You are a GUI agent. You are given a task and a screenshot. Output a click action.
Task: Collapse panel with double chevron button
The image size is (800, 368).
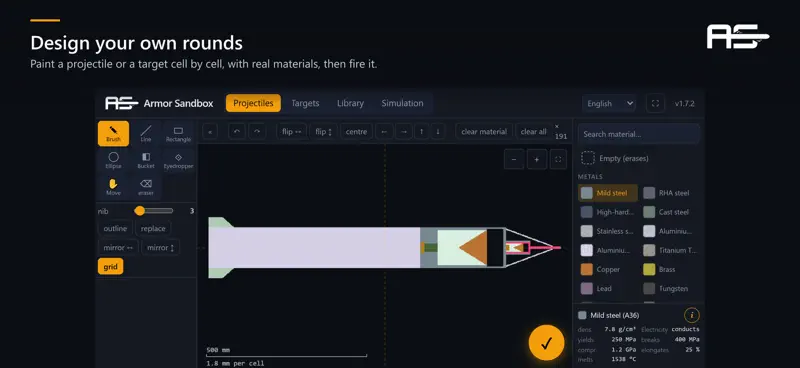point(210,132)
